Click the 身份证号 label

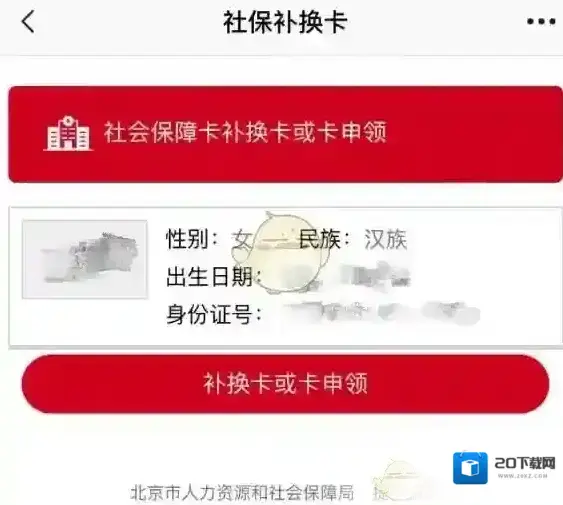210,314
